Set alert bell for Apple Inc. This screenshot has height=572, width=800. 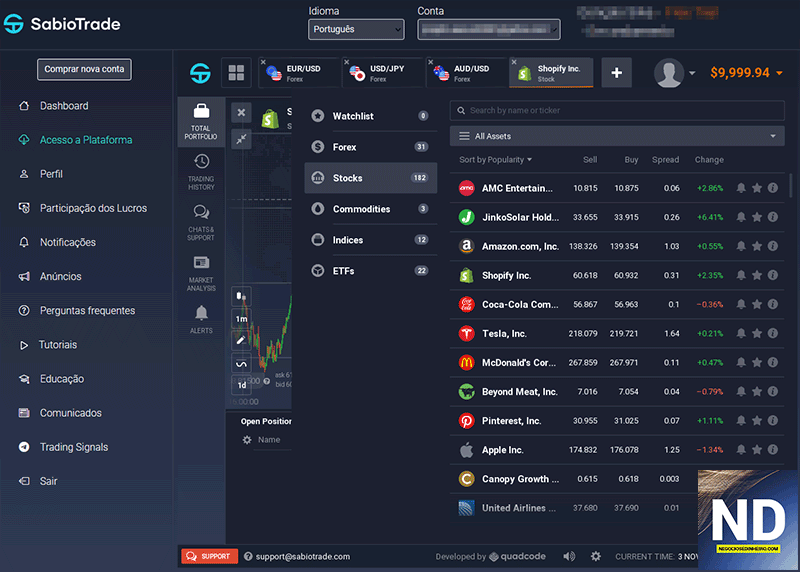[741, 450]
